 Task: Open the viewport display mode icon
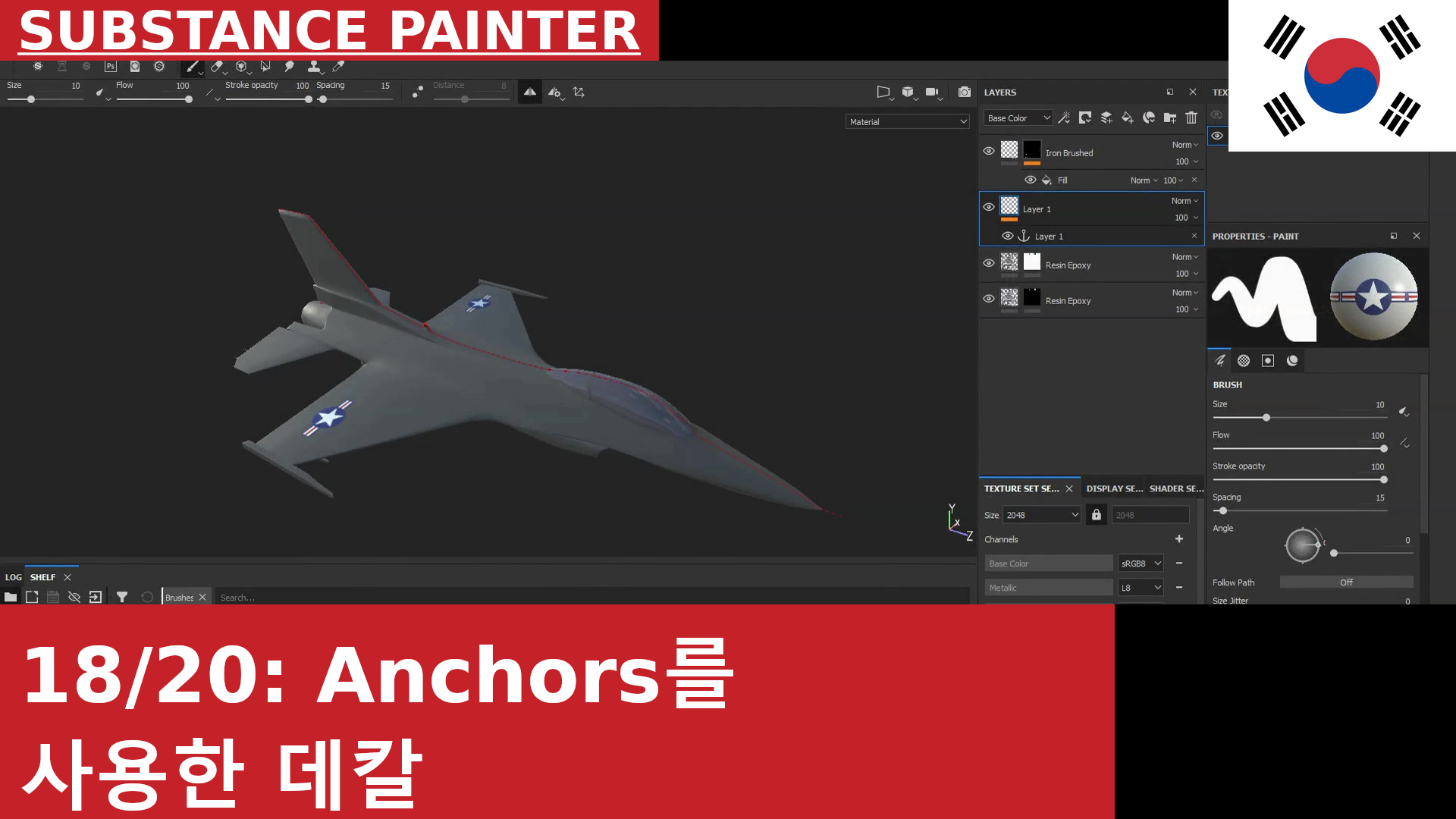pyautogui.click(x=884, y=93)
